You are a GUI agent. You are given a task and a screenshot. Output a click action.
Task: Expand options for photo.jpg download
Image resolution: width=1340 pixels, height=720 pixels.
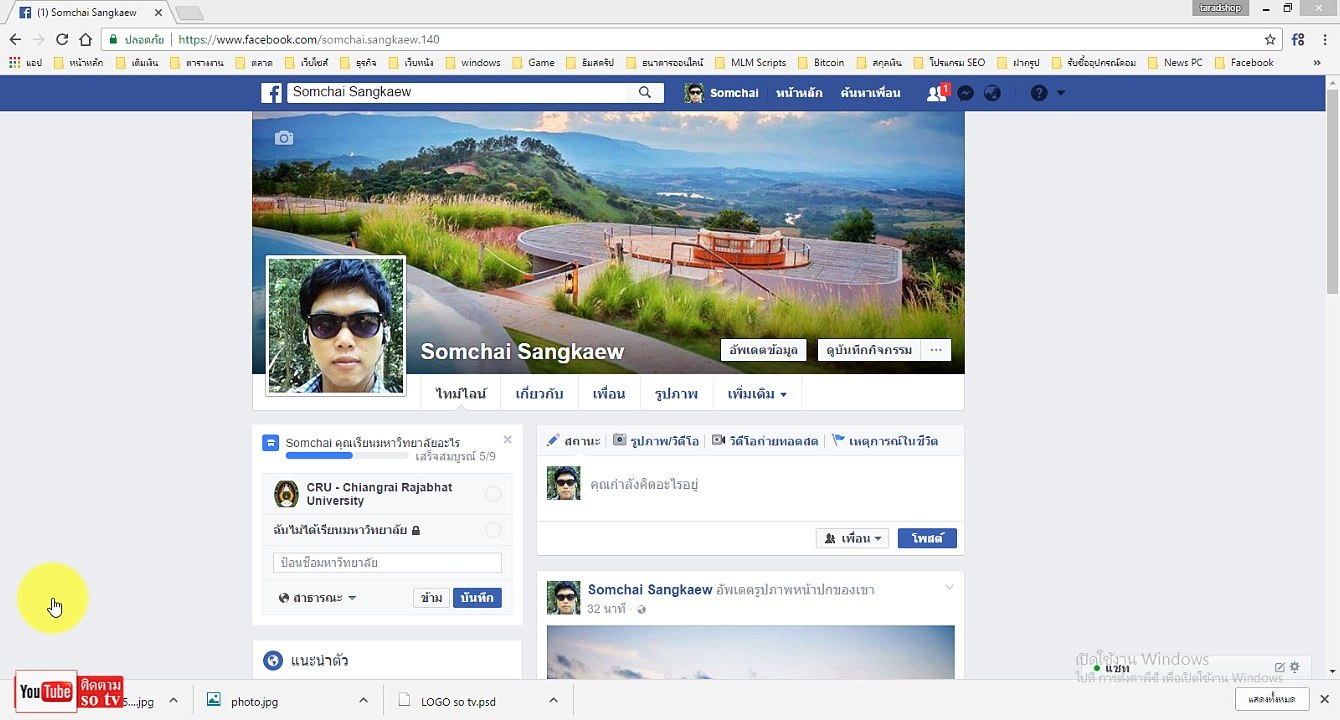tap(363, 701)
